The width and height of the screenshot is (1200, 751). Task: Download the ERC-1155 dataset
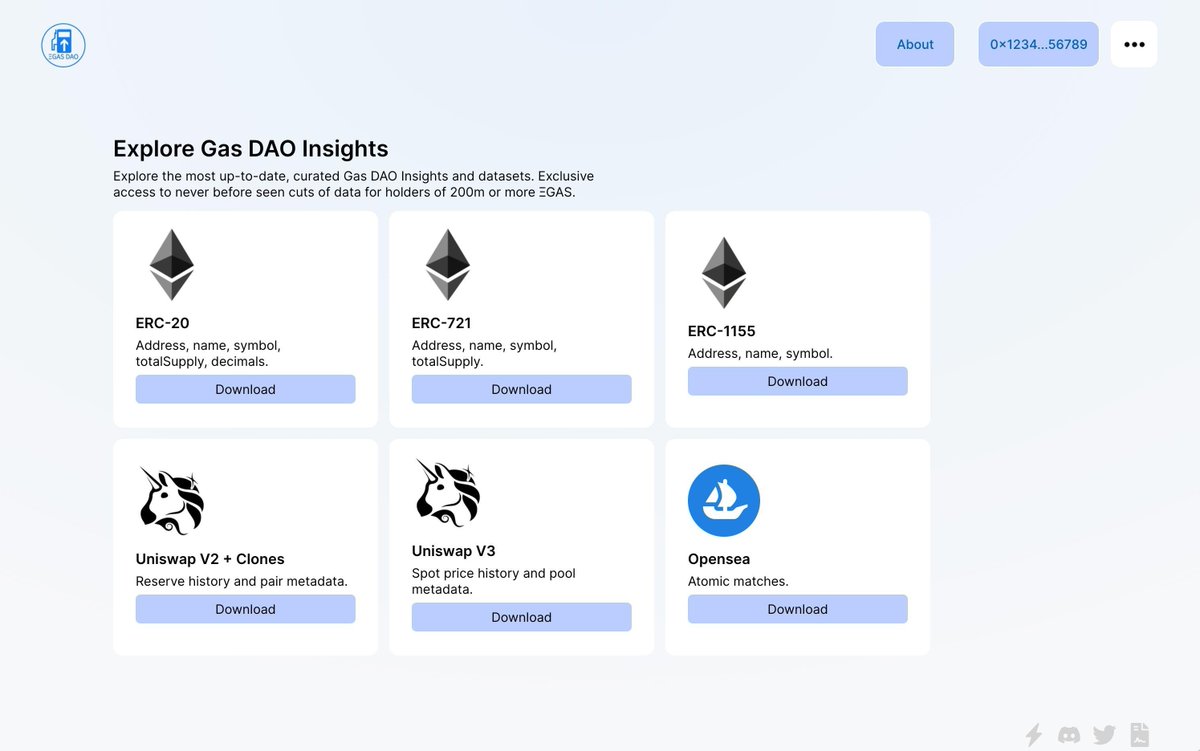pyautogui.click(x=797, y=381)
